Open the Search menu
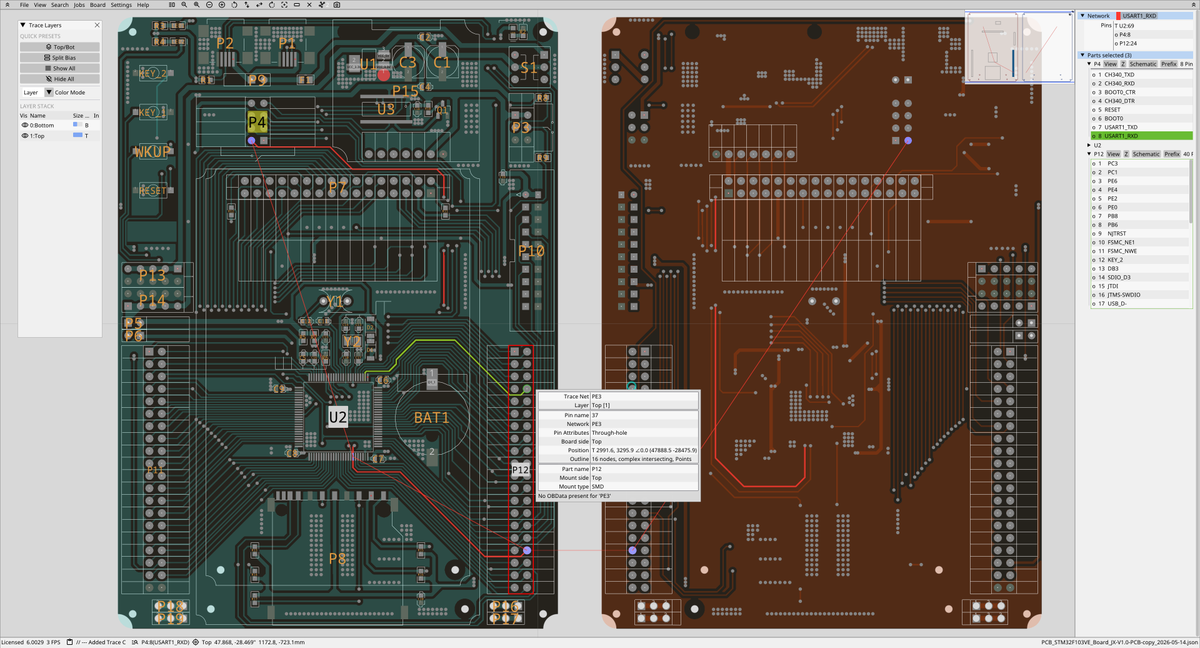The width and height of the screenshot is (1200, 648). point(60,5)
